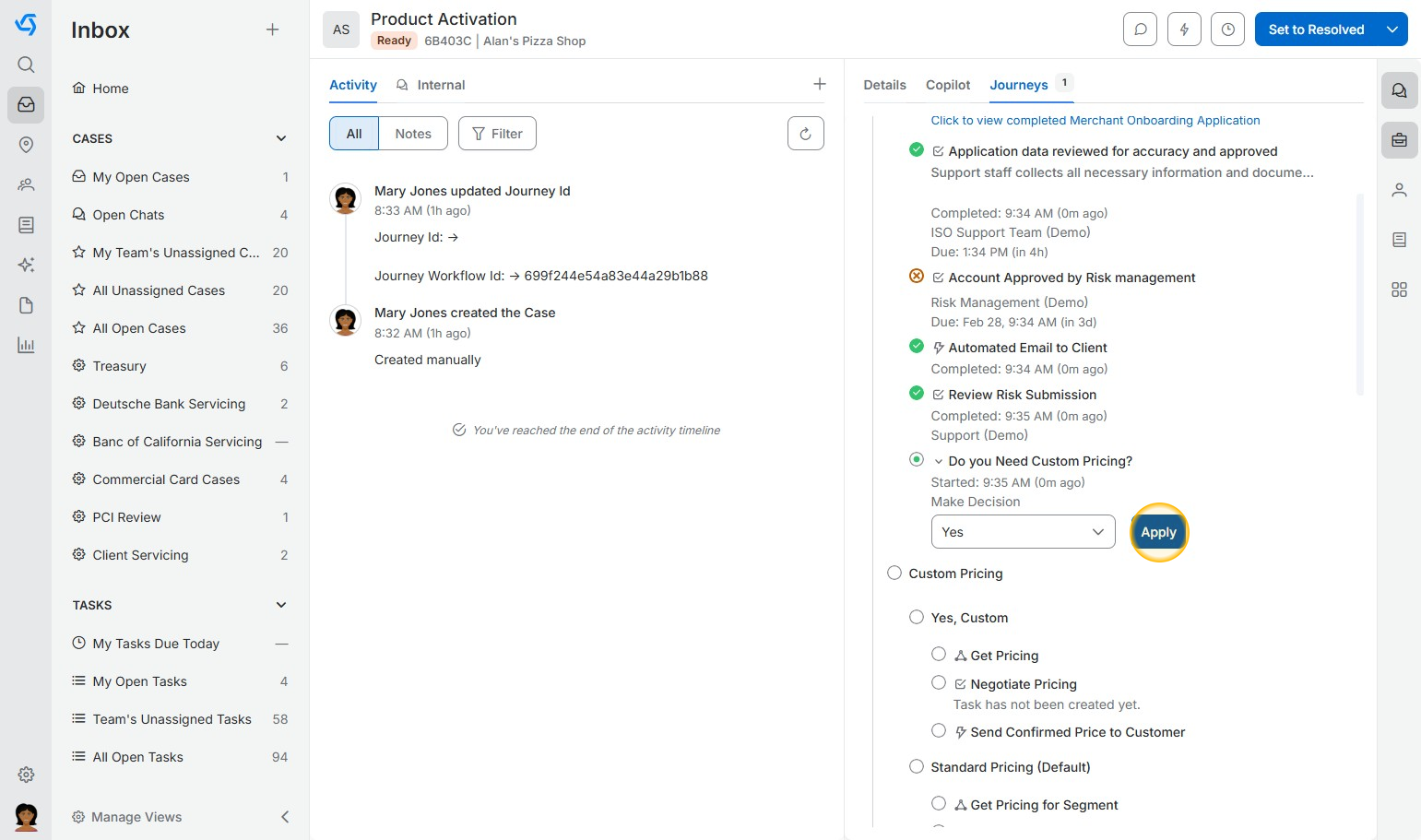
Task: Select the Standard Pricing (Default) option
Action: [x=917, y=767]
